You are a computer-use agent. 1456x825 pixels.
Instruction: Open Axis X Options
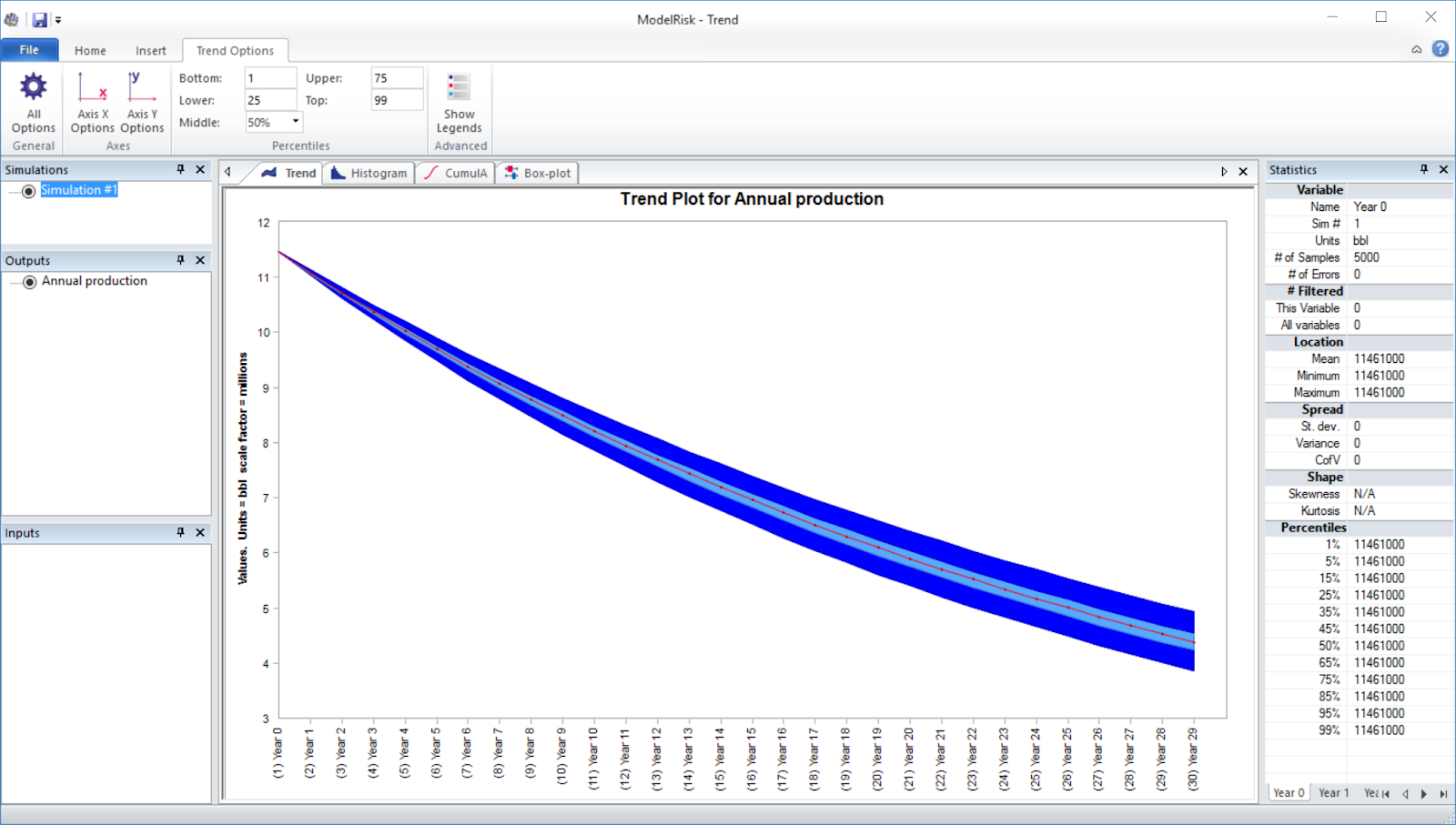tap(91, 103)
